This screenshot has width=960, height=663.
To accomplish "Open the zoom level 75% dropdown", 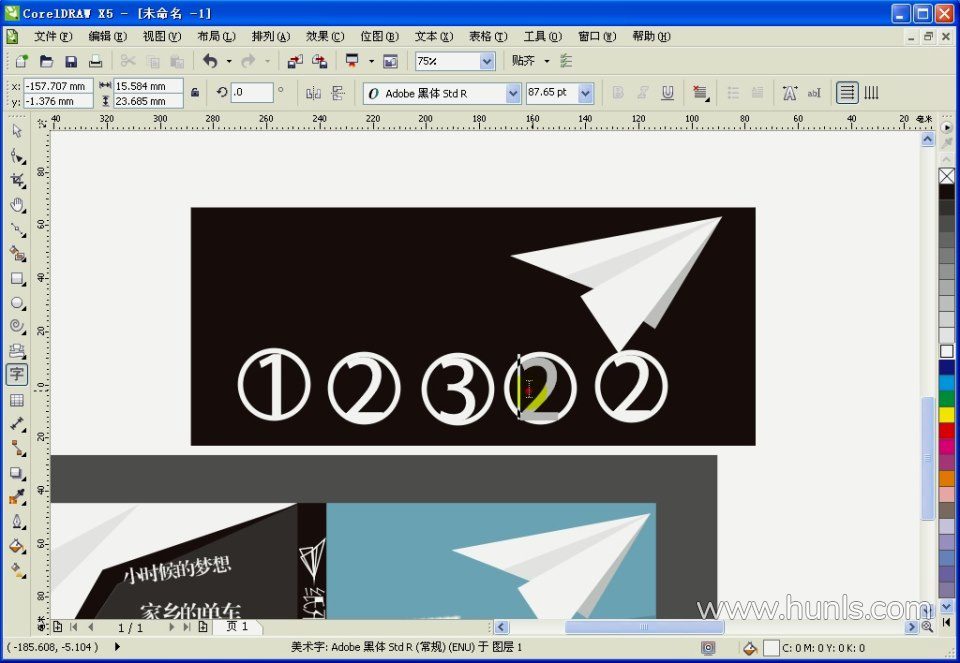I will pyautogui.click(x=487, y=61).
